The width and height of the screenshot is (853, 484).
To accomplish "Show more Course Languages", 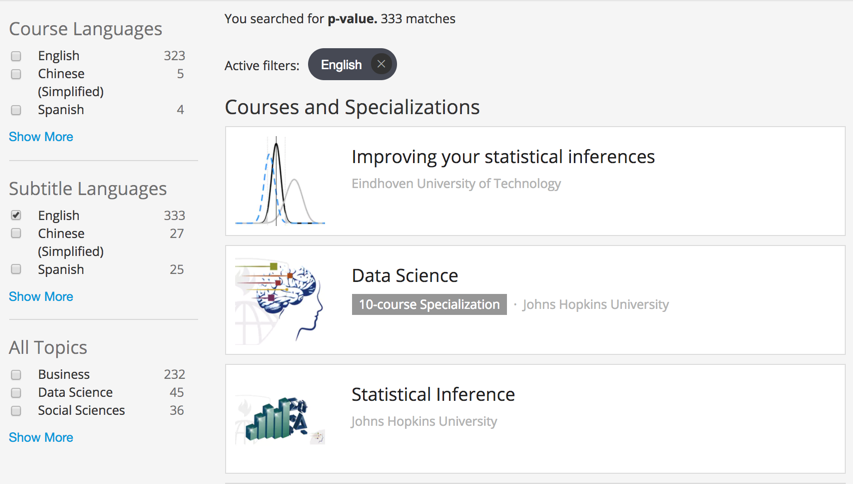I will (41, 137).
